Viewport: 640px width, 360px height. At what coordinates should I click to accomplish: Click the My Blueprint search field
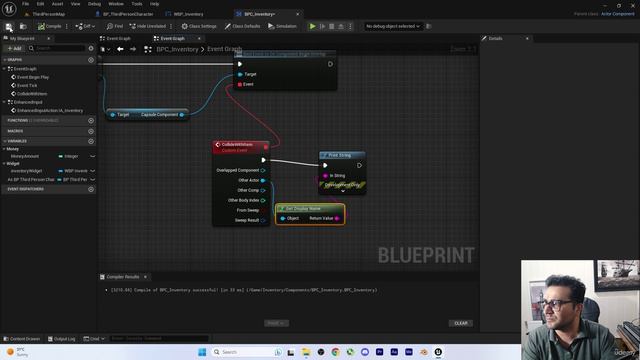[x=57, y=49]
